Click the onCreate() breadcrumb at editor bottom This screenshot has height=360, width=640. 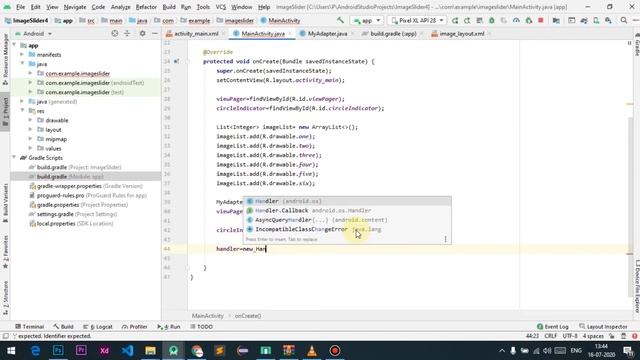tap(248, 316)
